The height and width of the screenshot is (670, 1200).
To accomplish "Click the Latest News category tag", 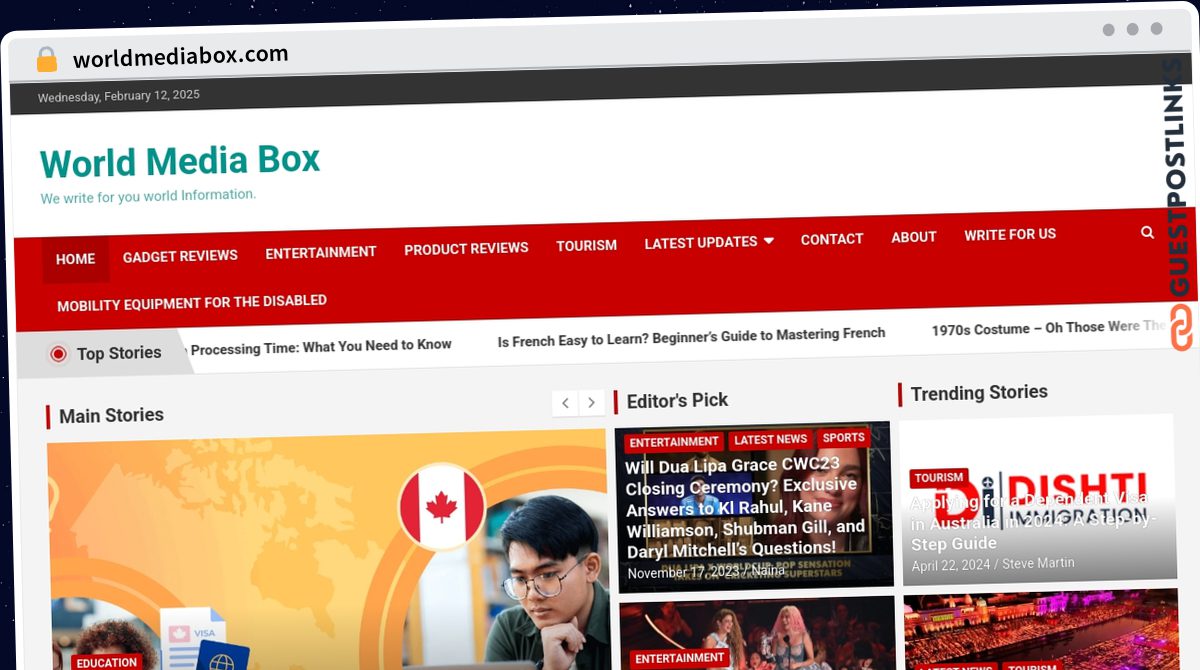I will [x=770, y=439].
